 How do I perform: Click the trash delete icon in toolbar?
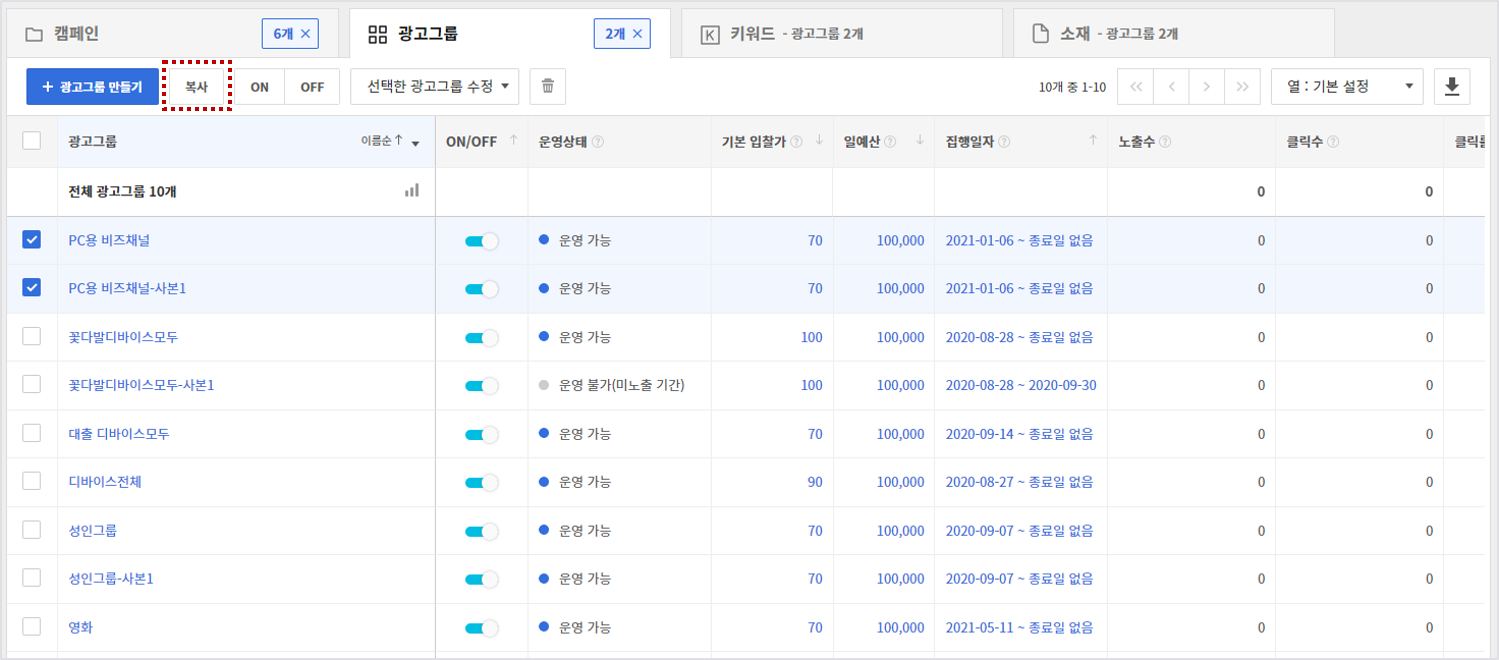tap(548, 87)
